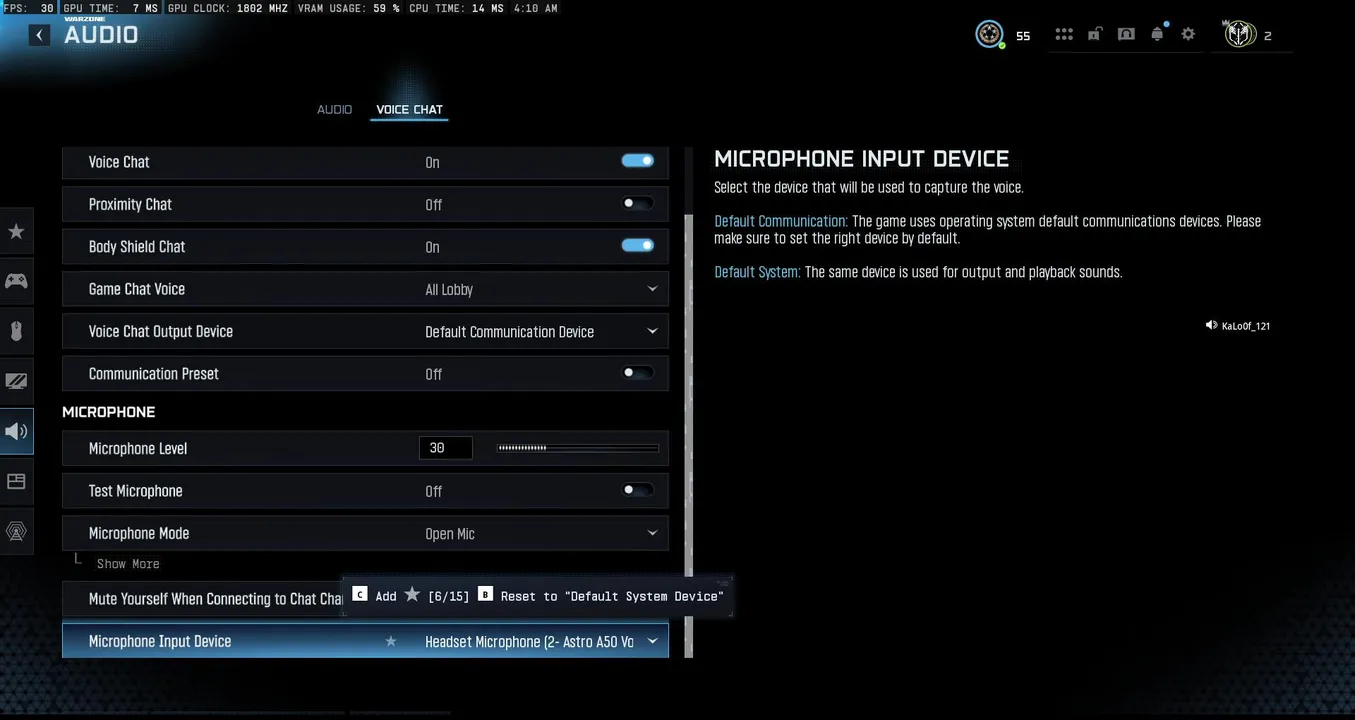Click the "All Lobby" value text
The height and width of the screenshot is (720, 1355).
click(449, 290)
